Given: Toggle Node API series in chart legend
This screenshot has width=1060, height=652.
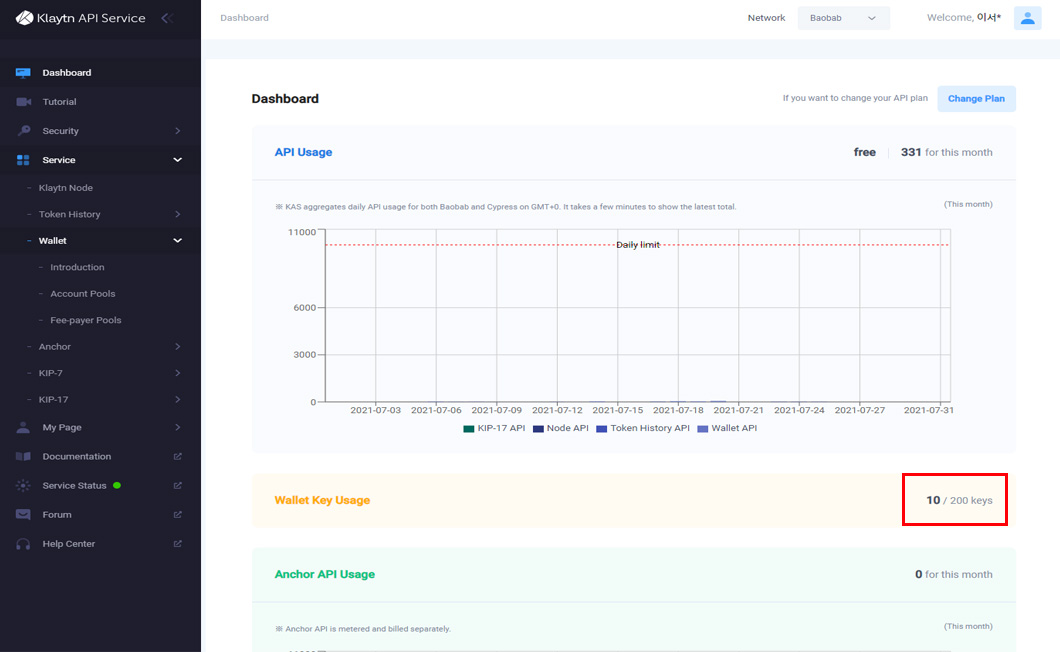Looking at the screenshot, I should (560, 428).
